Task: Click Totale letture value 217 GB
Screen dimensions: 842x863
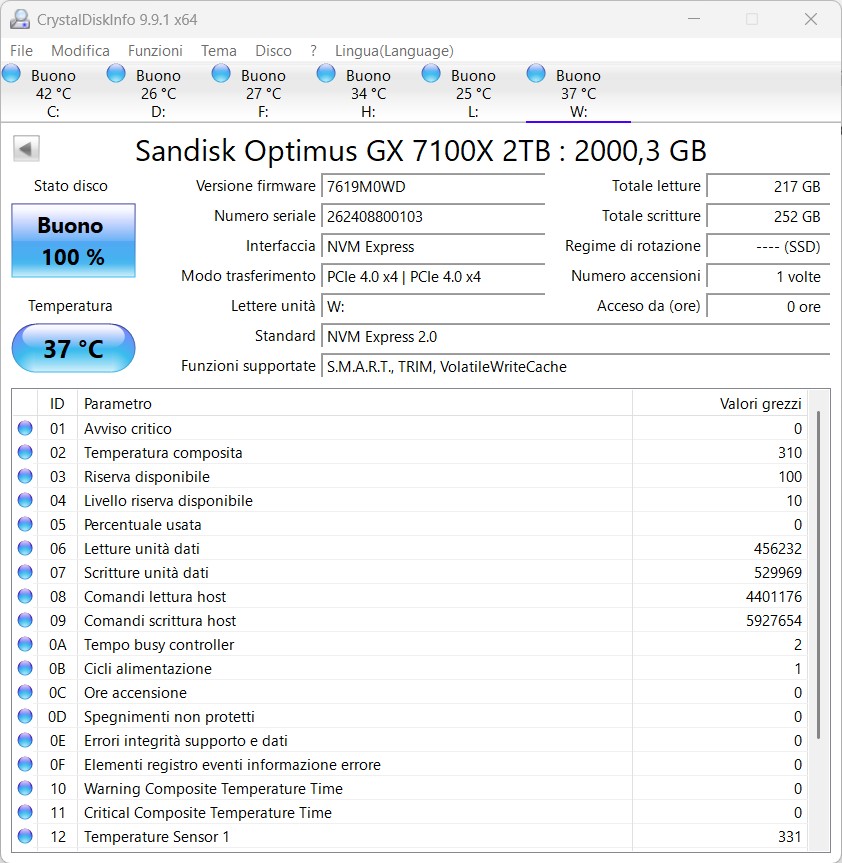Action: (768, 187)
